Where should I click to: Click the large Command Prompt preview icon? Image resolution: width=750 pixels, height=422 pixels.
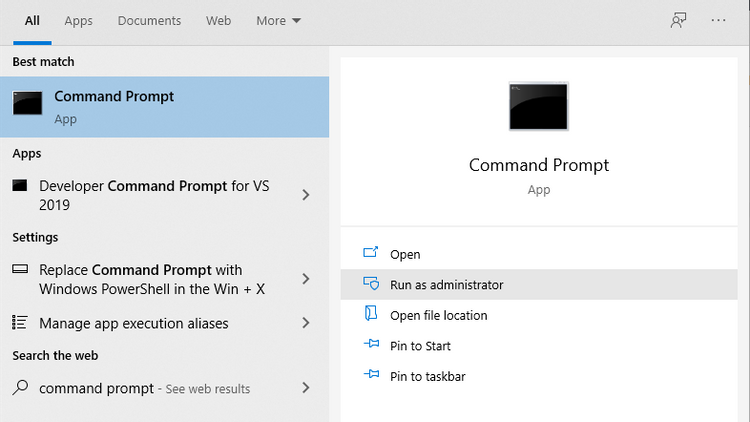coord(538,107)
